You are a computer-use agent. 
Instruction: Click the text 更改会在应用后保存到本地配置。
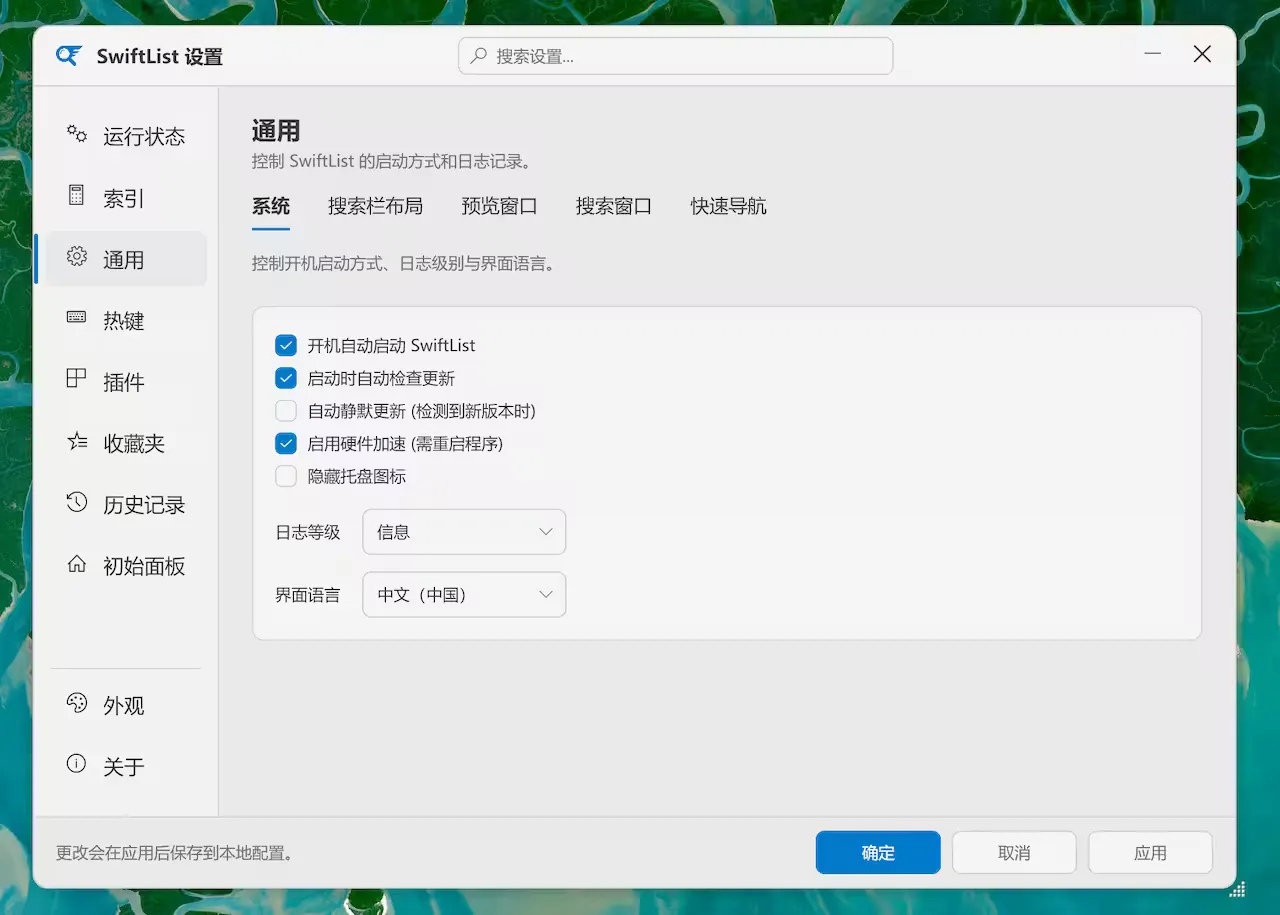tap(174, 853)
